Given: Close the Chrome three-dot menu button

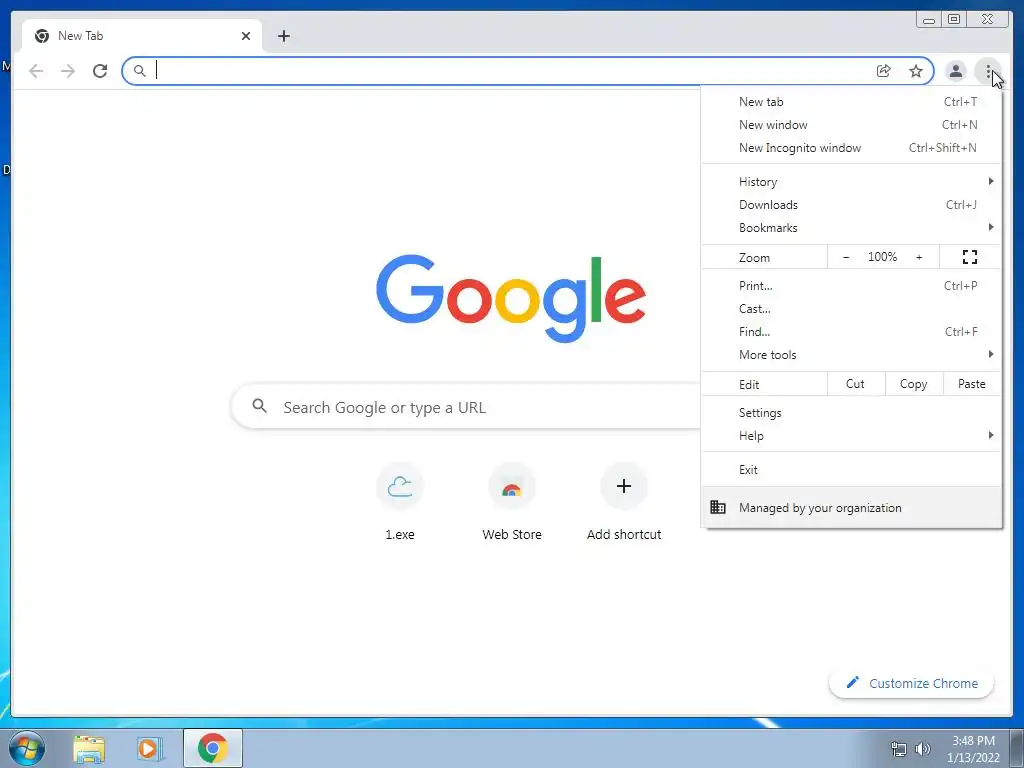Looking at the screenshot, I should pyautogui.click(x=988, y=71).
